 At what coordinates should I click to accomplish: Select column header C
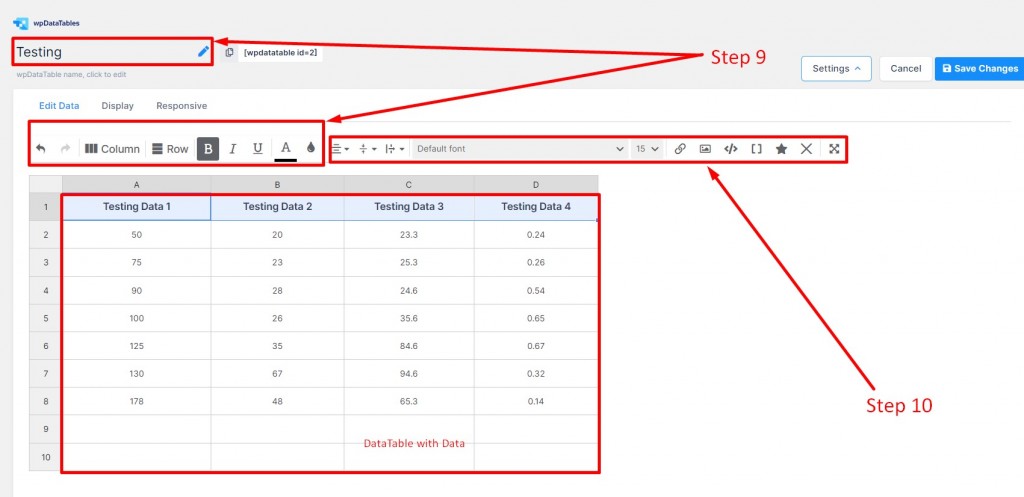pyautogui.click(x=409, y=185)
